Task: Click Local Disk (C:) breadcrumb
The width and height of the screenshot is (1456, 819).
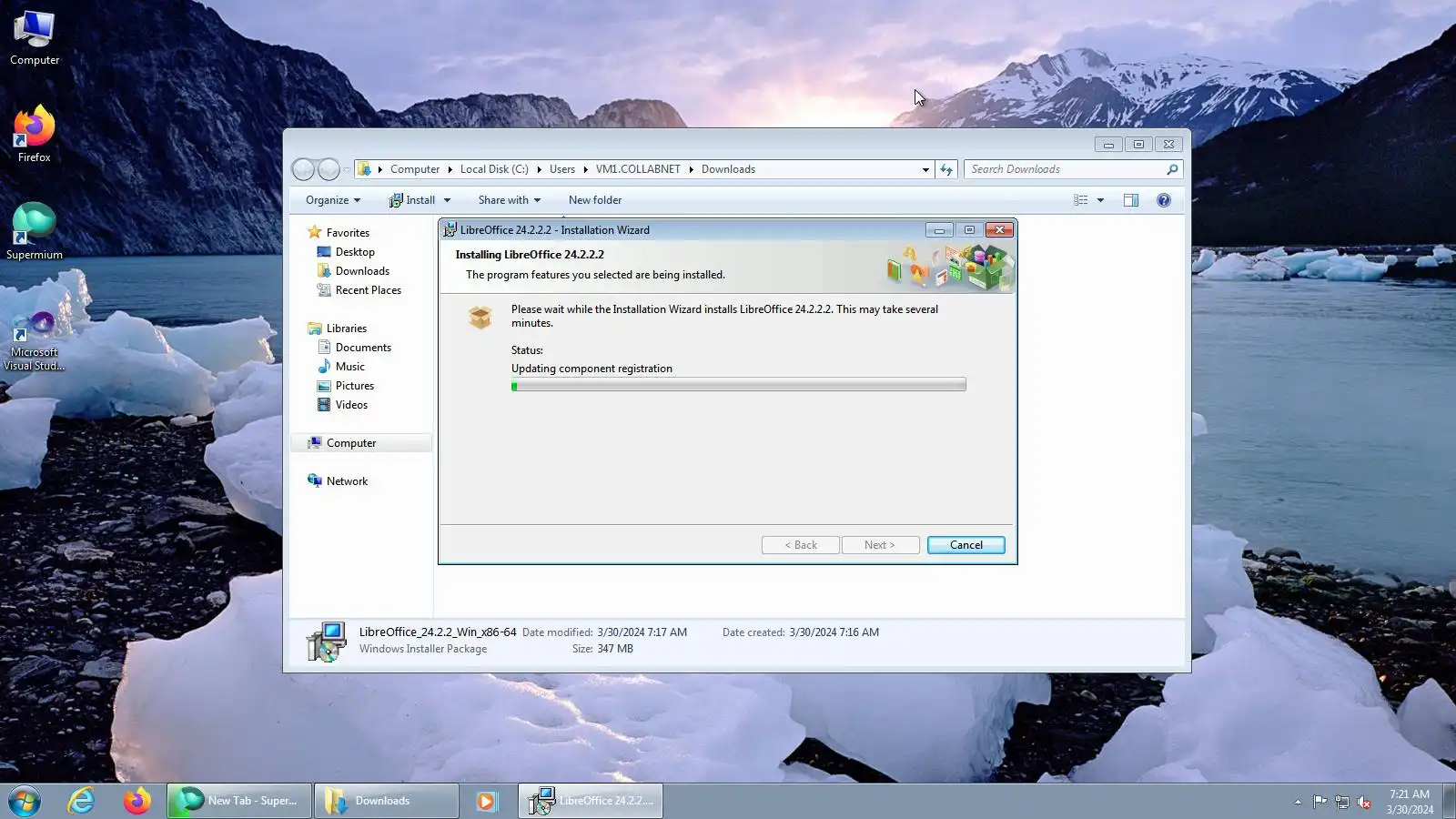Action: pos(494,169)
